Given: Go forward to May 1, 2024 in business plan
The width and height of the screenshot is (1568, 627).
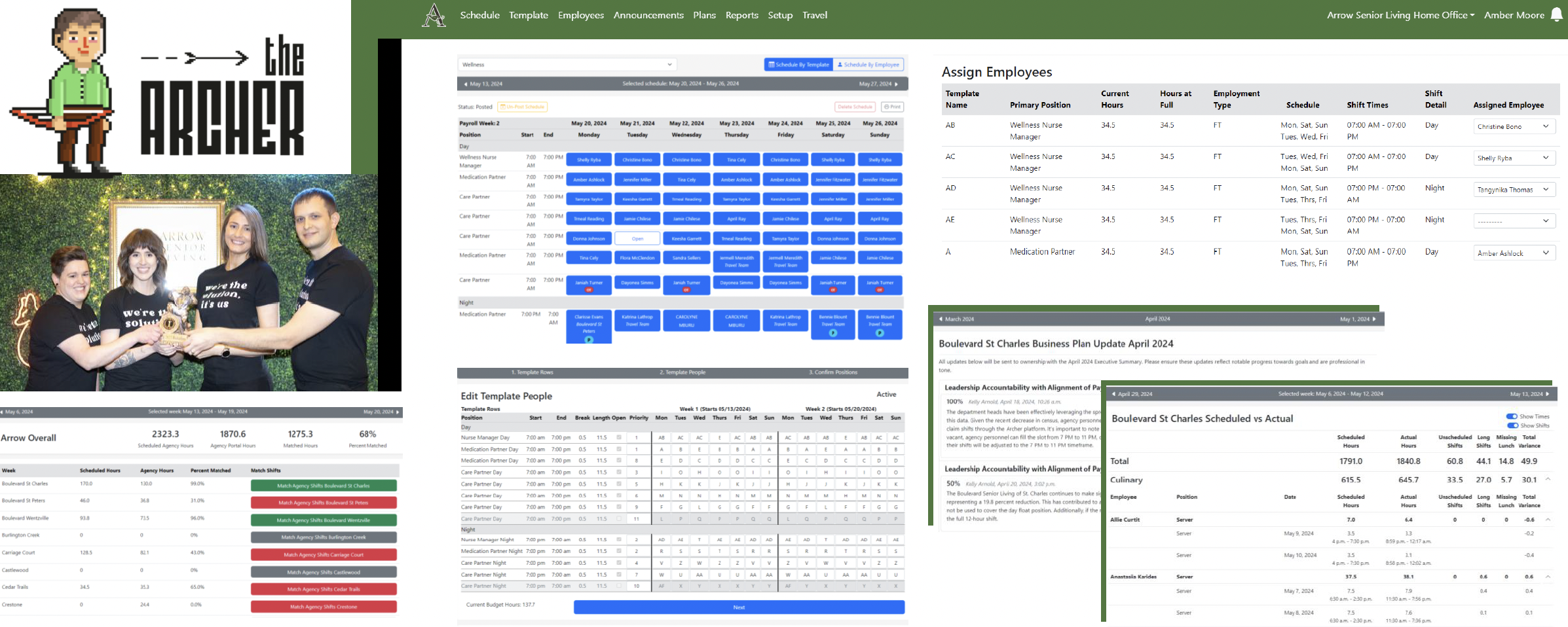Looking at the screenshot, I should [x=1358, y=319].
